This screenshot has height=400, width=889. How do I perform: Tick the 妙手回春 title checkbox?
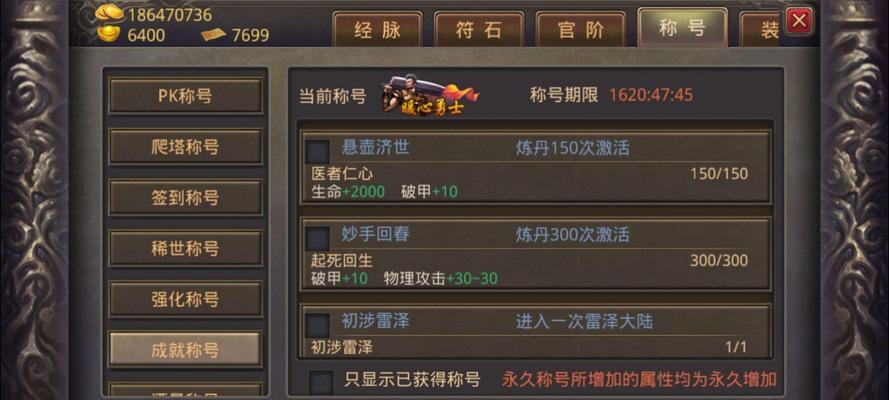click(318, 239)
